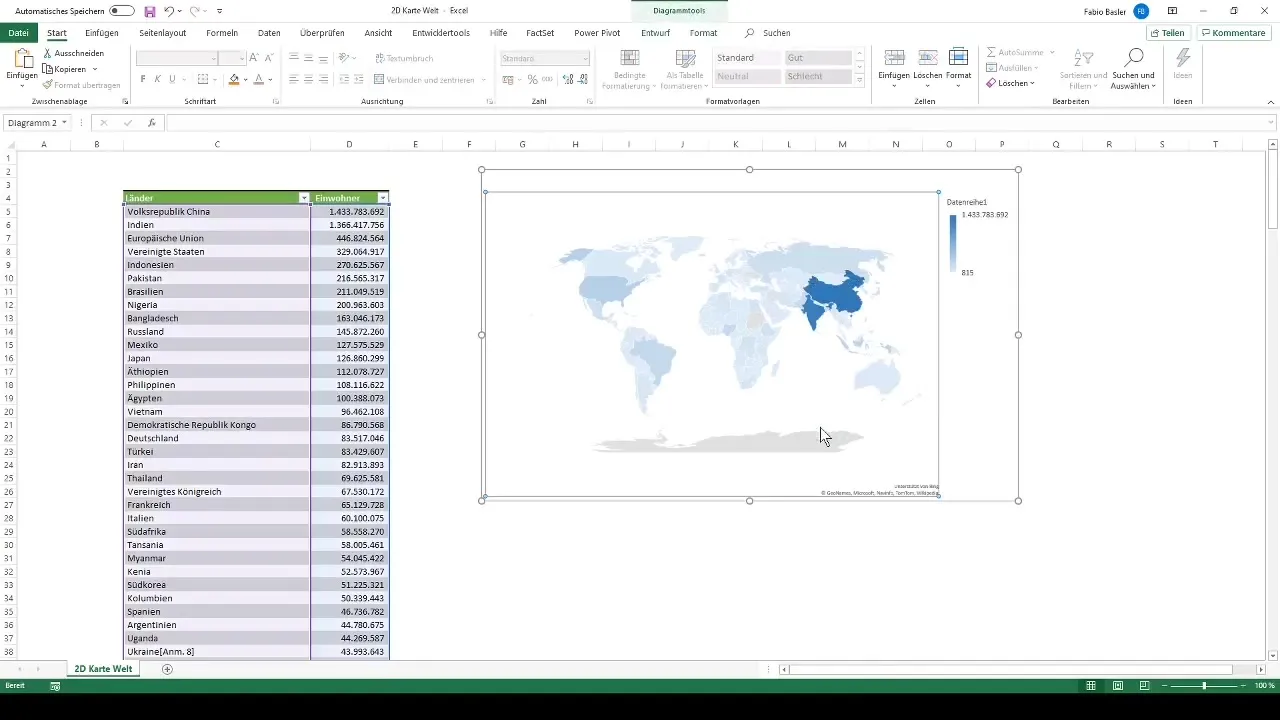Click the cell Volksrepublik China

click(x=216, y=212)
